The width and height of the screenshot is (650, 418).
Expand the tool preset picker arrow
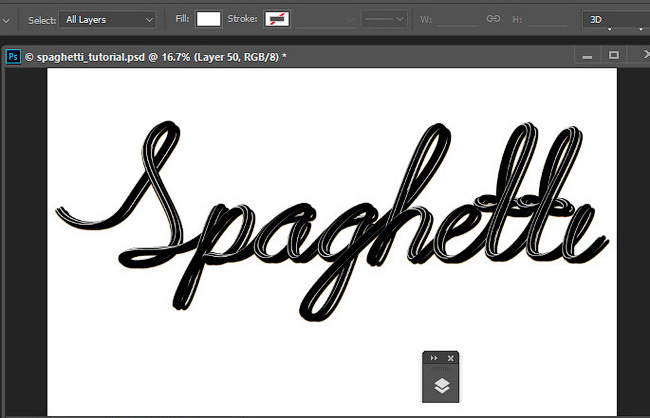click(6, 20)
